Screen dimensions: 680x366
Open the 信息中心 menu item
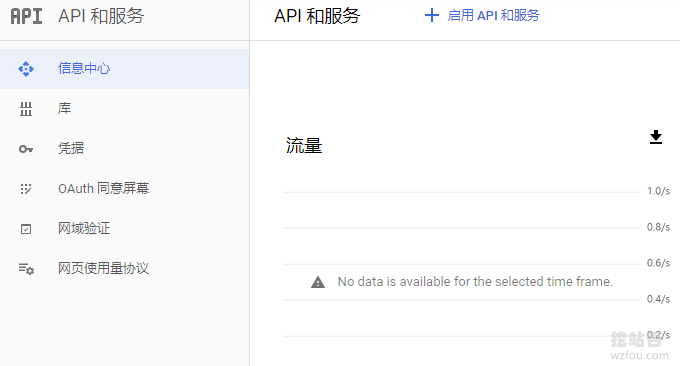click(x=124, y=69)
